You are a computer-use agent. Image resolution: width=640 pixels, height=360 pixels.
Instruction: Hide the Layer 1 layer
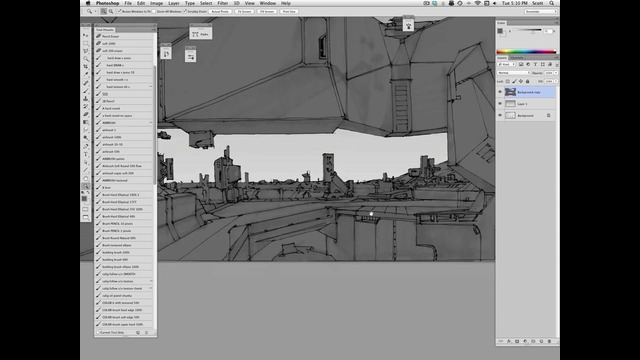pos(500,104)
